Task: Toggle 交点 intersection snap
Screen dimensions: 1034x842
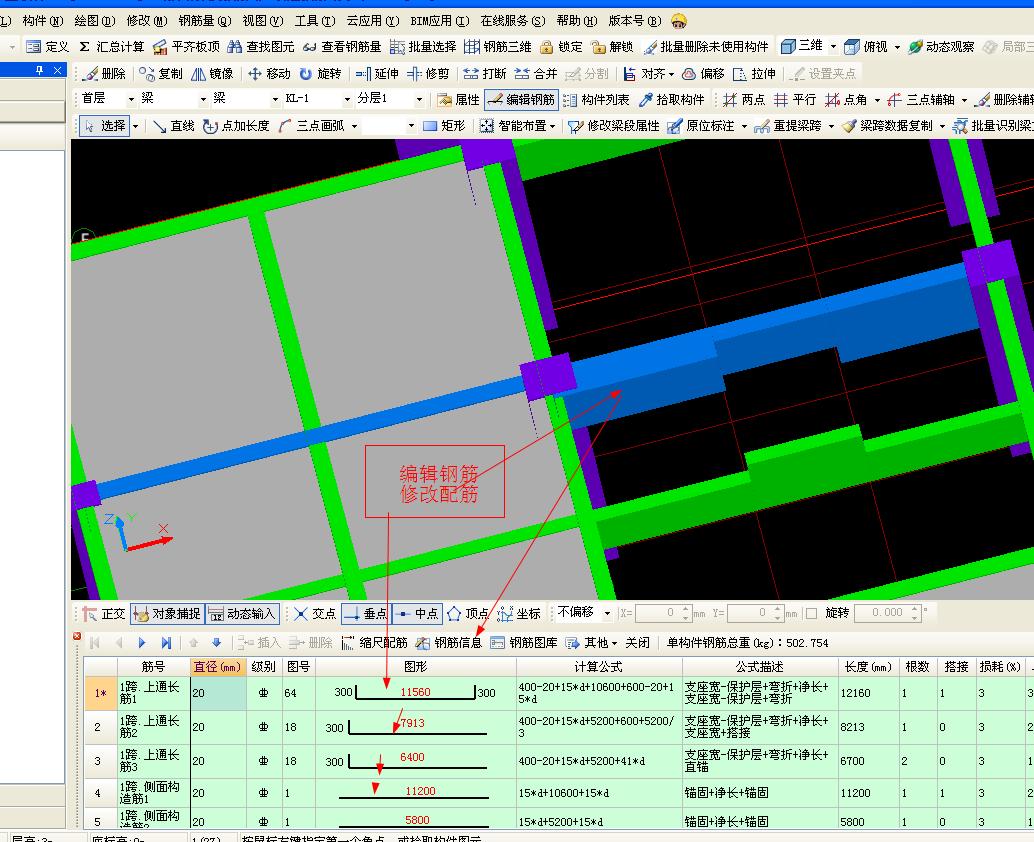Action: (315, 614)
